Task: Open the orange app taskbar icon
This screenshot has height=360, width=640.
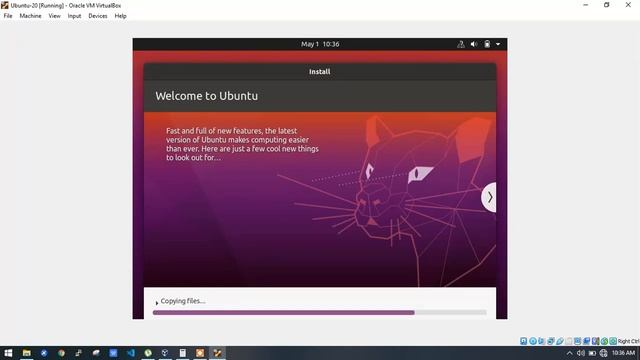Action: pos(200,353)
